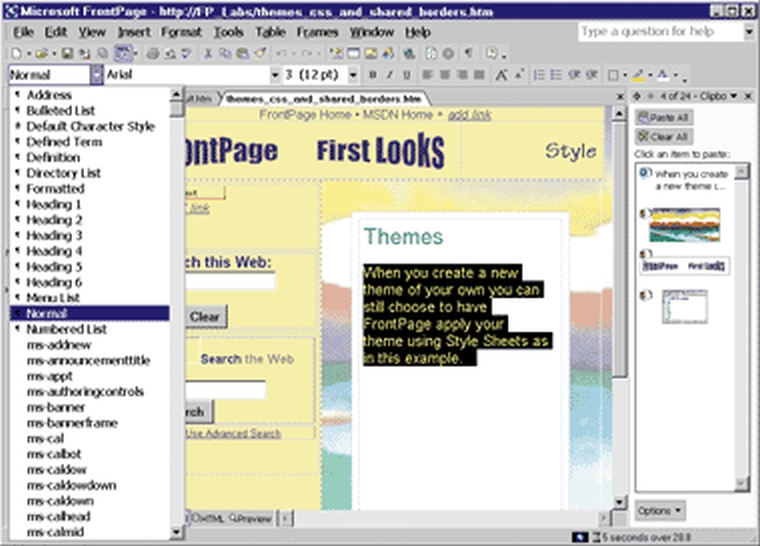Open the Insert menu
This screenshot has width=760, height=546.
coord(134,32)
